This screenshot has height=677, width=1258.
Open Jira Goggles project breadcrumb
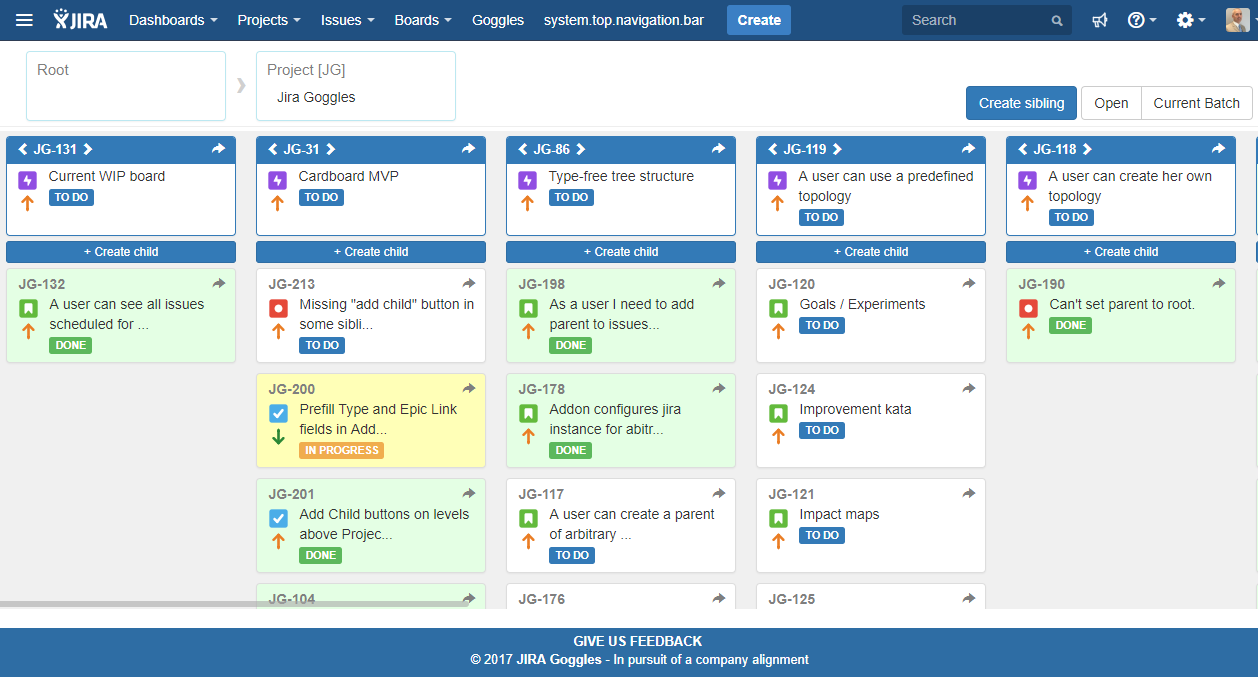[x=356, y=86]
